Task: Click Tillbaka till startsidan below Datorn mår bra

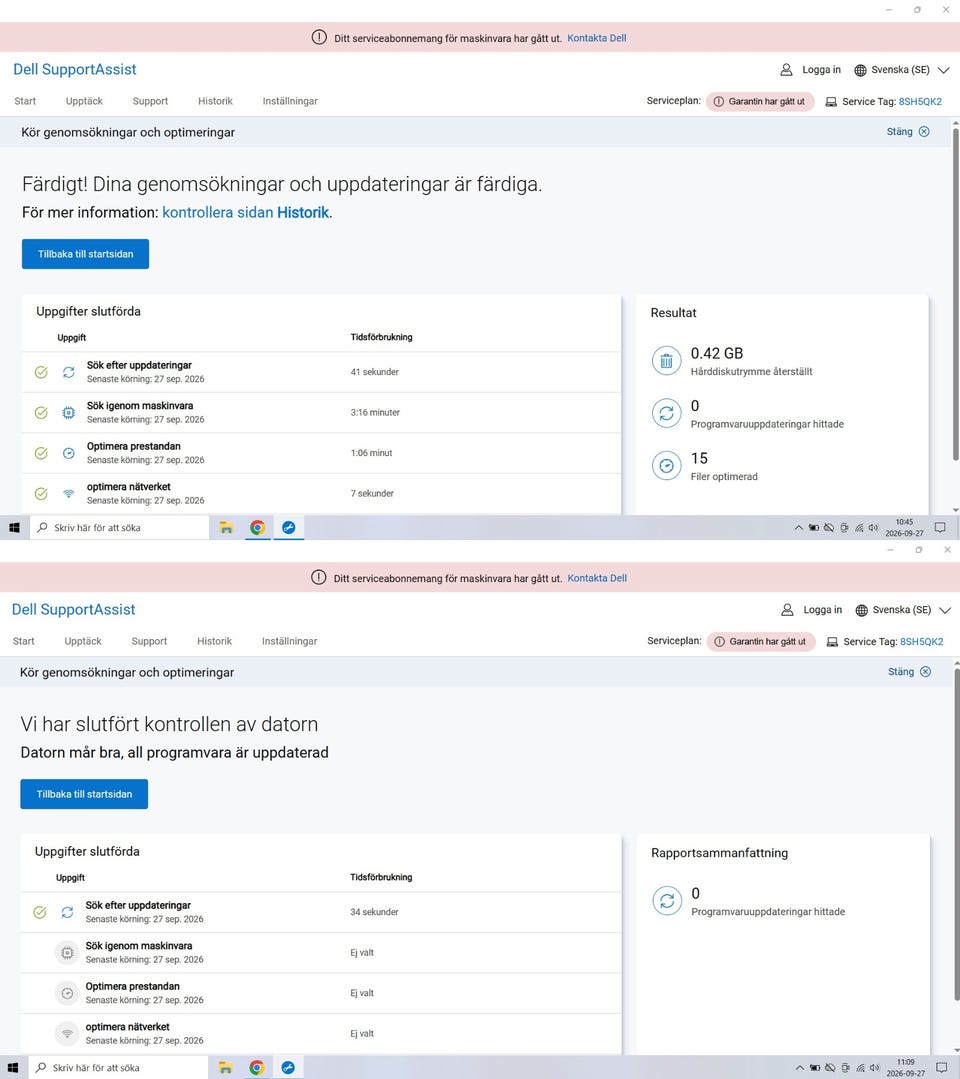Action: pyautogui.click(x=84, y=794)
